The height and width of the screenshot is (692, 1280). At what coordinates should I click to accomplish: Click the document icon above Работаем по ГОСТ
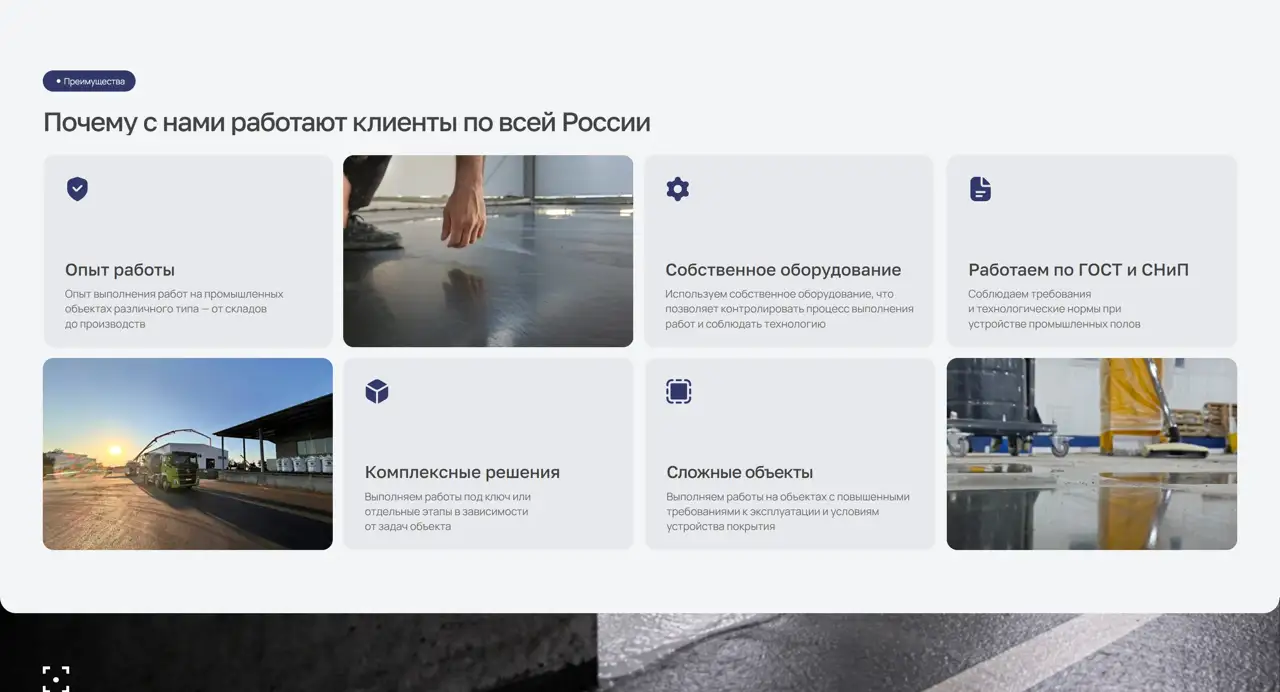981,189
